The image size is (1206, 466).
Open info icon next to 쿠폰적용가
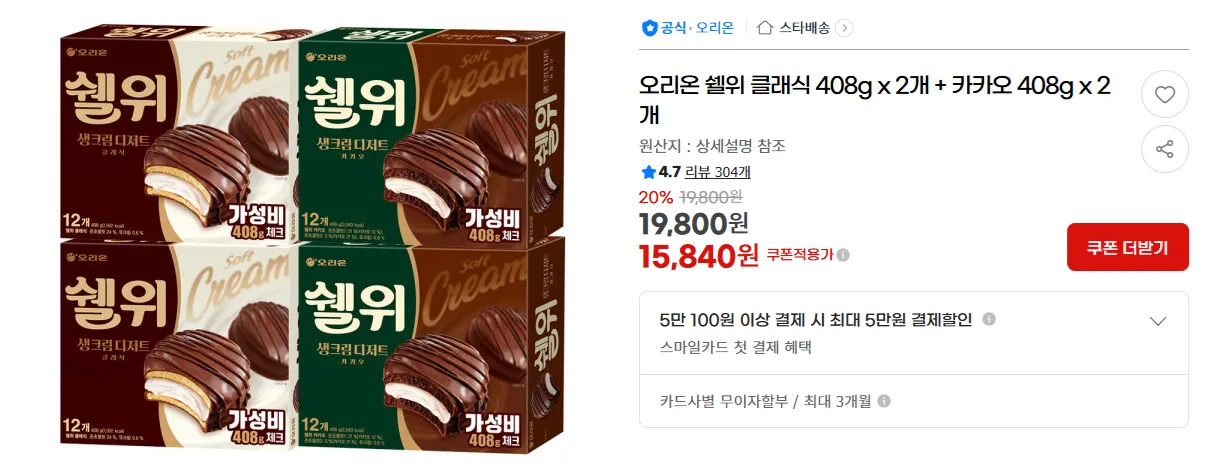[843, 255]
